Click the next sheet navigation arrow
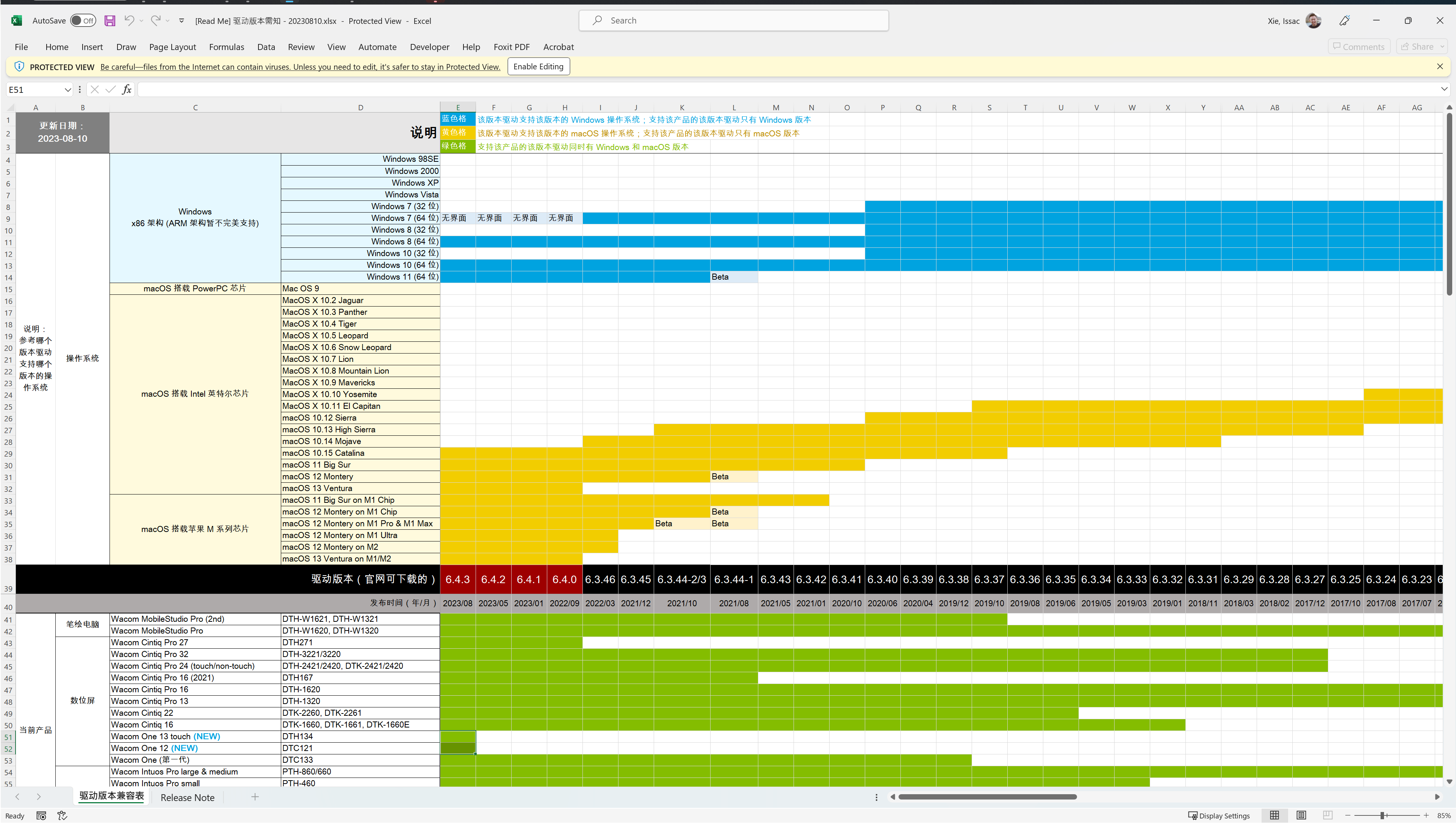Screen dimensions: 1456x823 click(x=38, y=797)
